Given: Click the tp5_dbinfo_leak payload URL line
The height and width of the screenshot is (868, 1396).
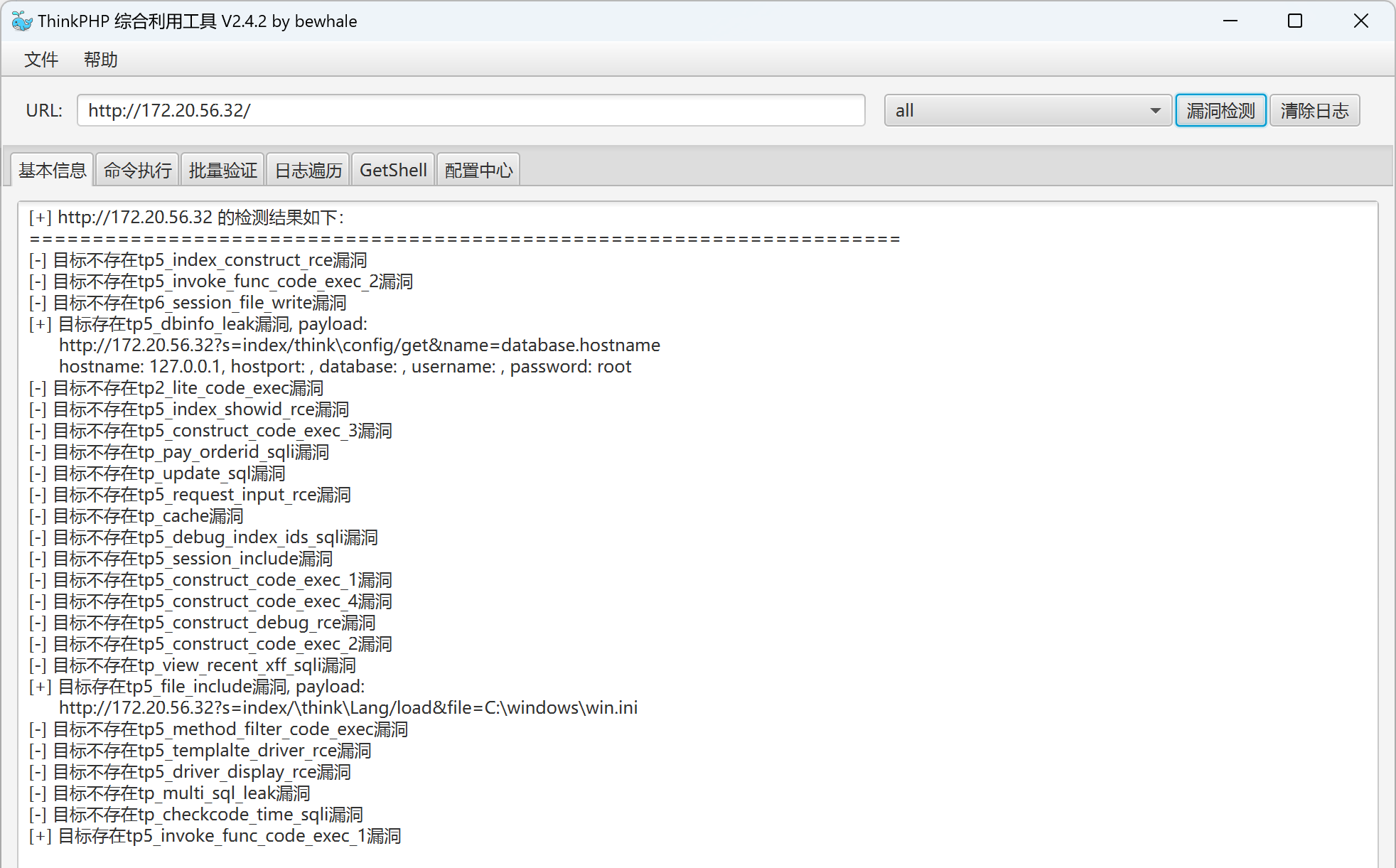Looking at the screenshot, I should coord(359,345).
